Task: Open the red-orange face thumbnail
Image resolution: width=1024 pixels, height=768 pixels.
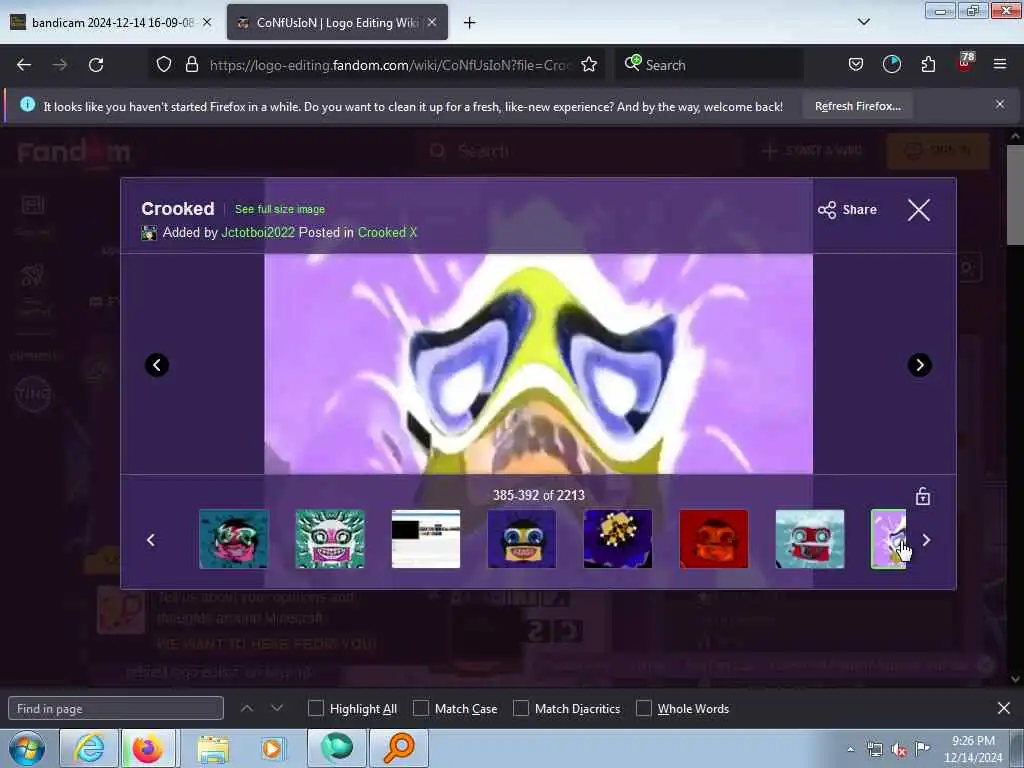Action: [714, 539]
